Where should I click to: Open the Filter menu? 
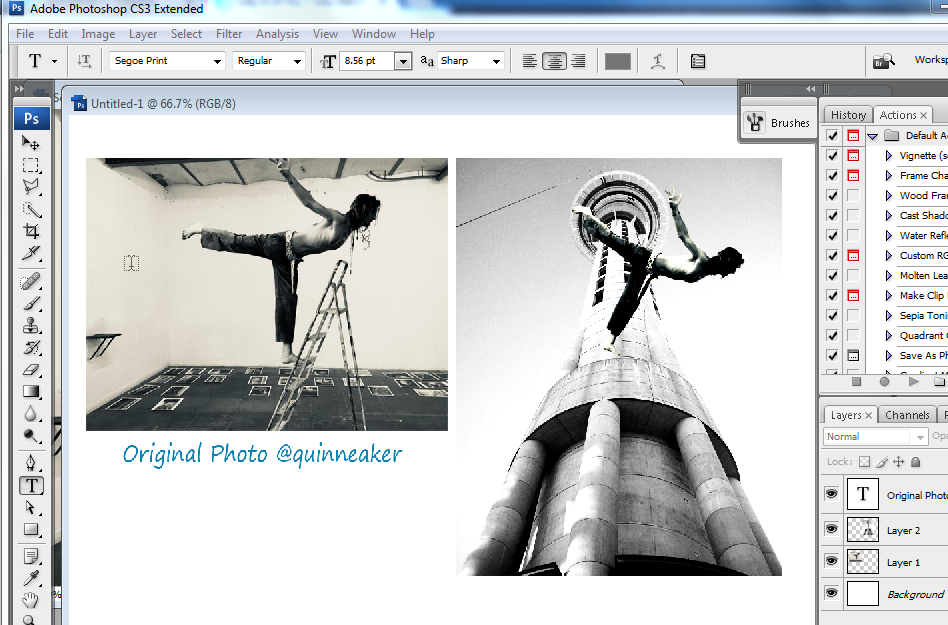(x=229, y=34)
